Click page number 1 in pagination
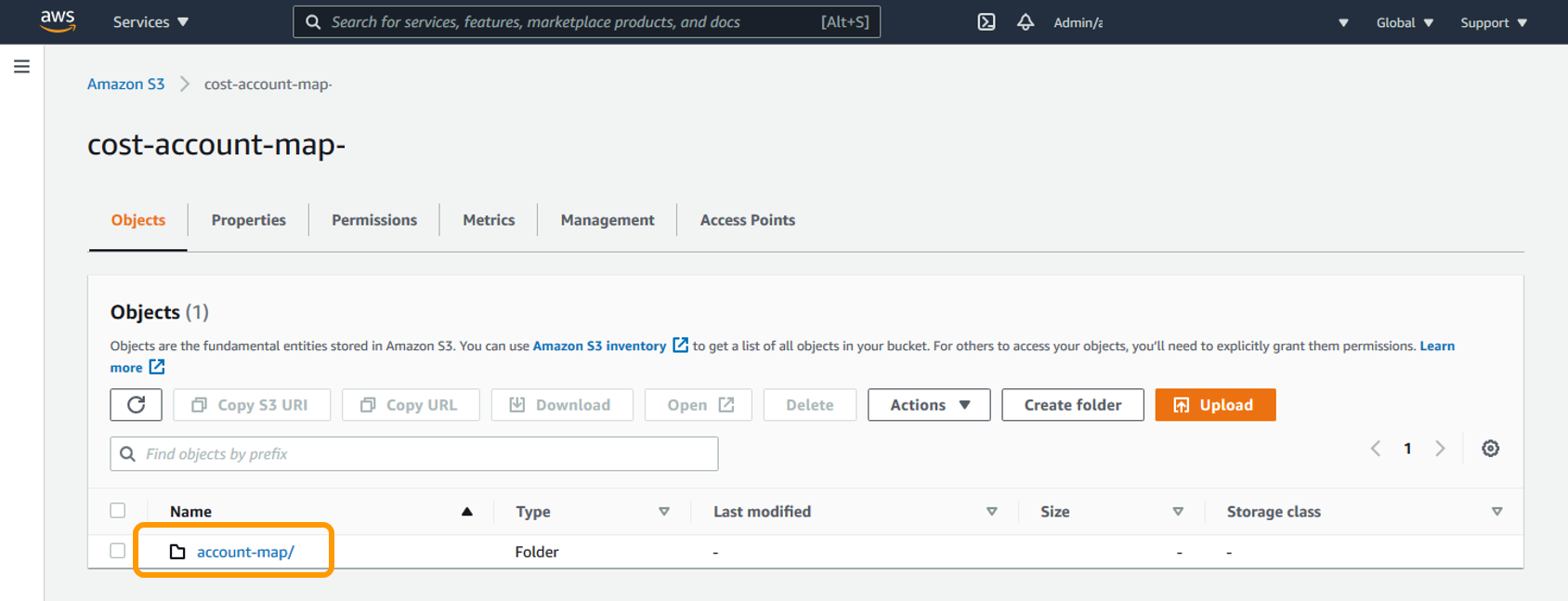1568x601 pixels. tap(1407, 449)
